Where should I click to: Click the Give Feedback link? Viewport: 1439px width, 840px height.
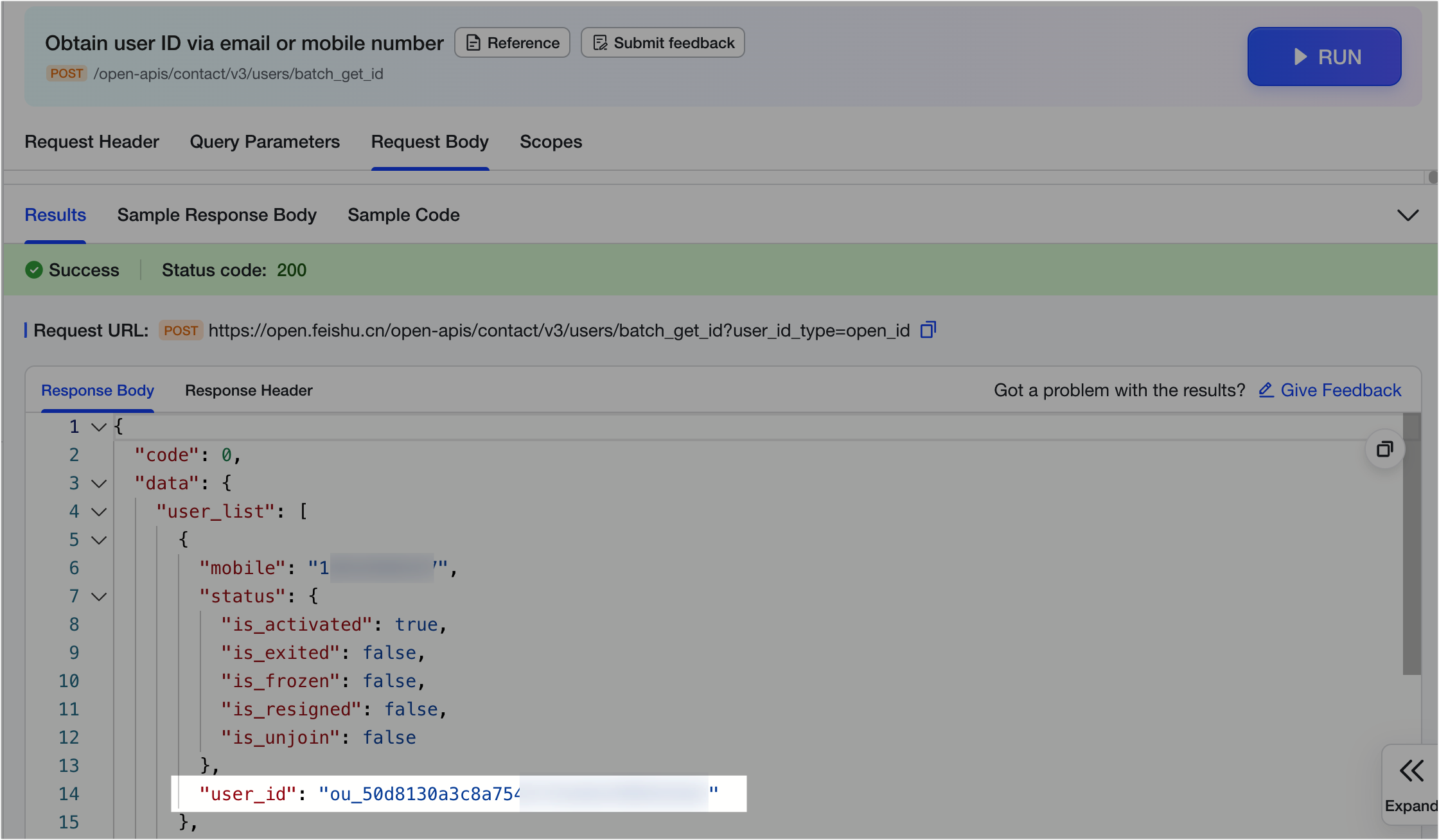click(1341, 390)
